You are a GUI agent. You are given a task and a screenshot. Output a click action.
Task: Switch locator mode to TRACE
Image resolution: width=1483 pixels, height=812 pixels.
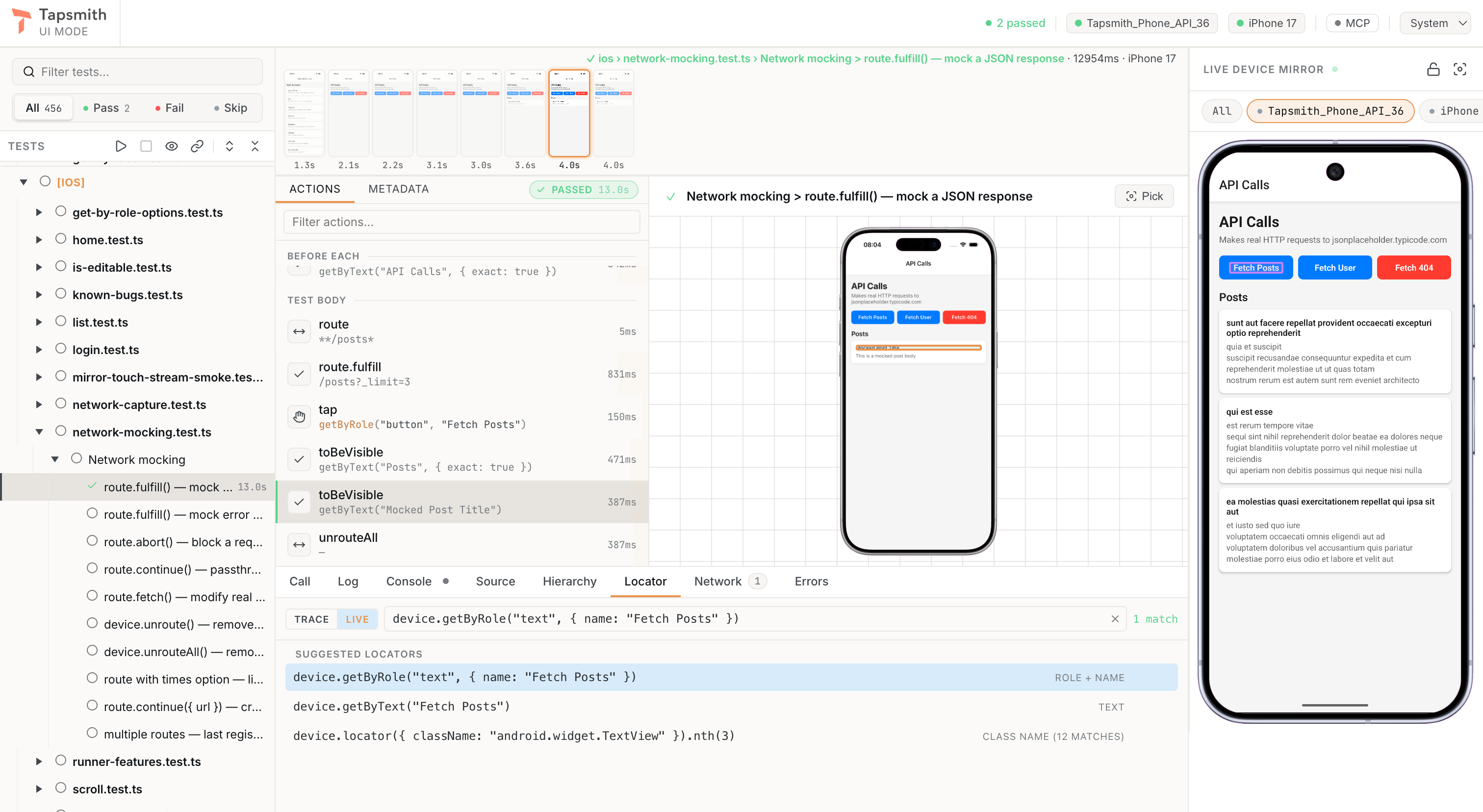point(311,619)
